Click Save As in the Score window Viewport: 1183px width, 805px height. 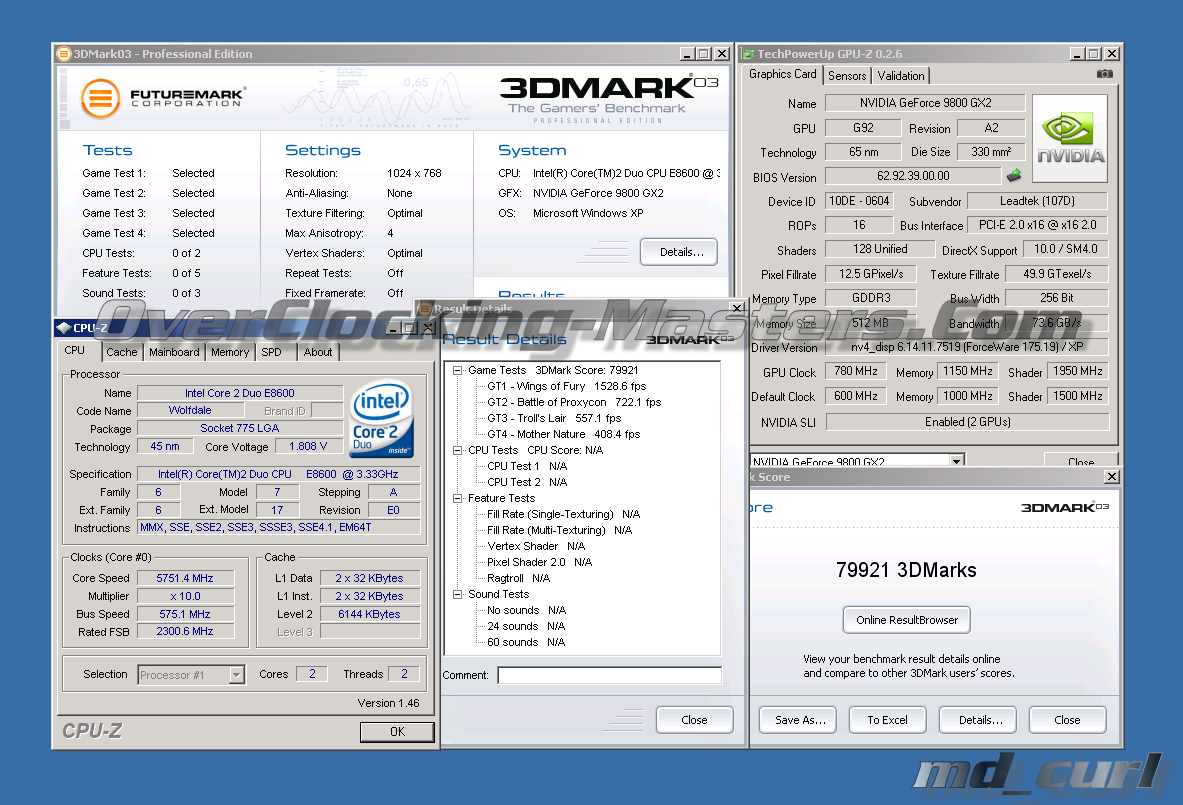(798, 720)
